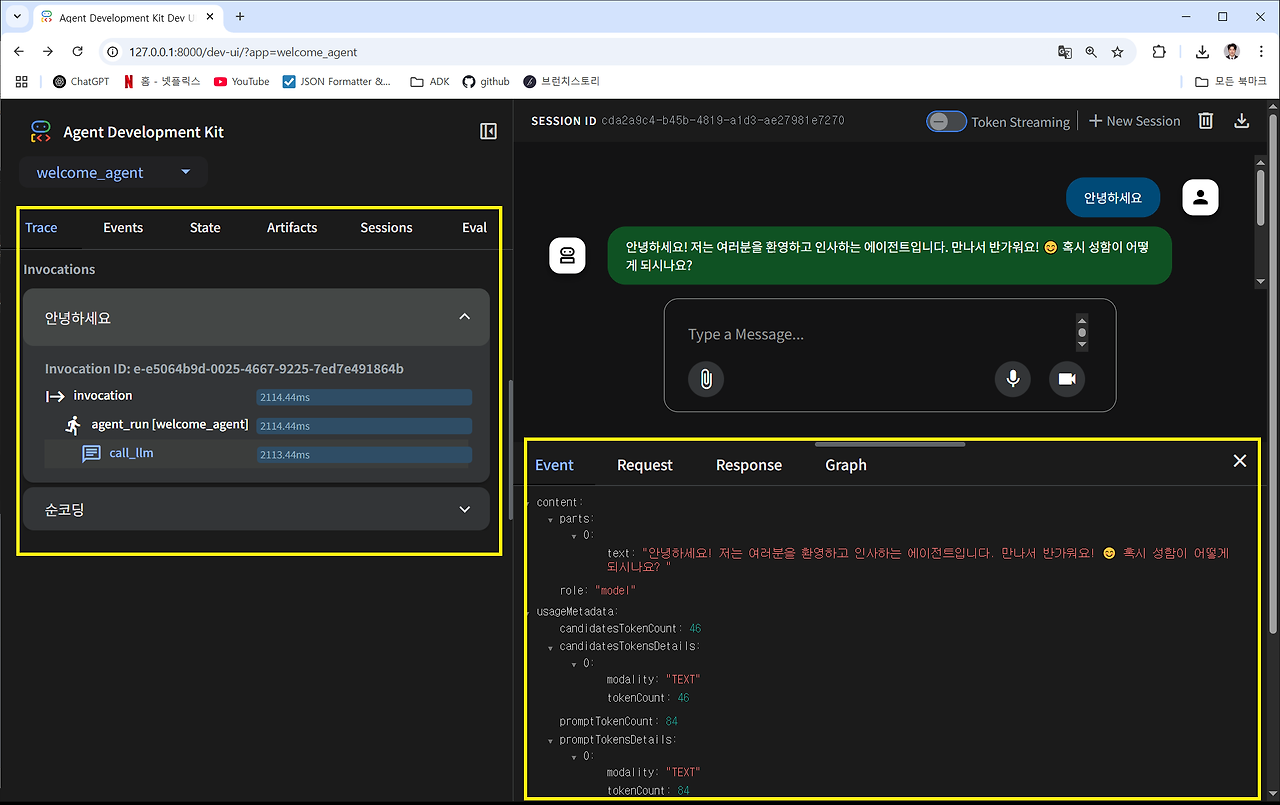1280x805 pixels.
Task: Open the Chrome three-dot menu
Action: pos(1260,52)
